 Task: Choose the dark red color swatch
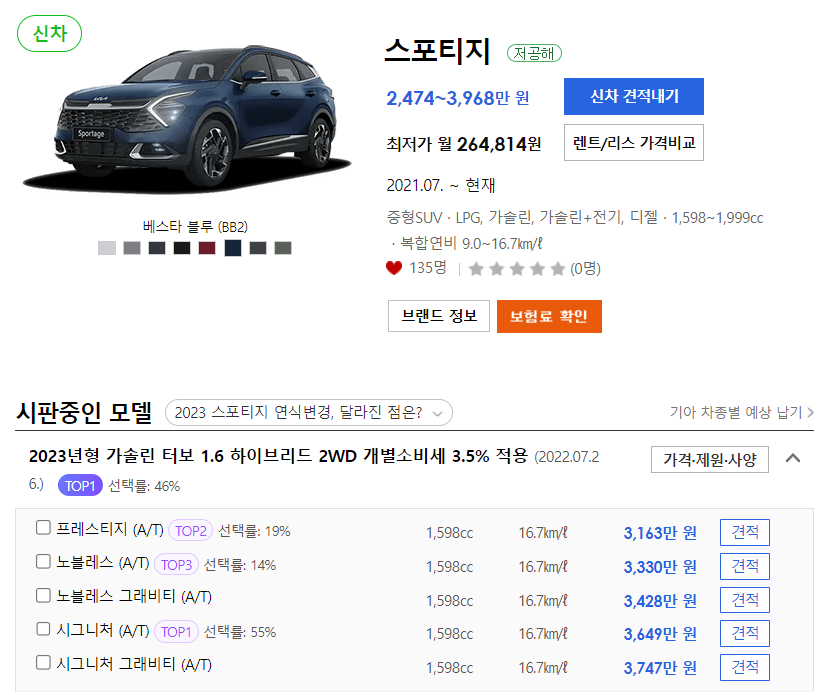[207, 248]
